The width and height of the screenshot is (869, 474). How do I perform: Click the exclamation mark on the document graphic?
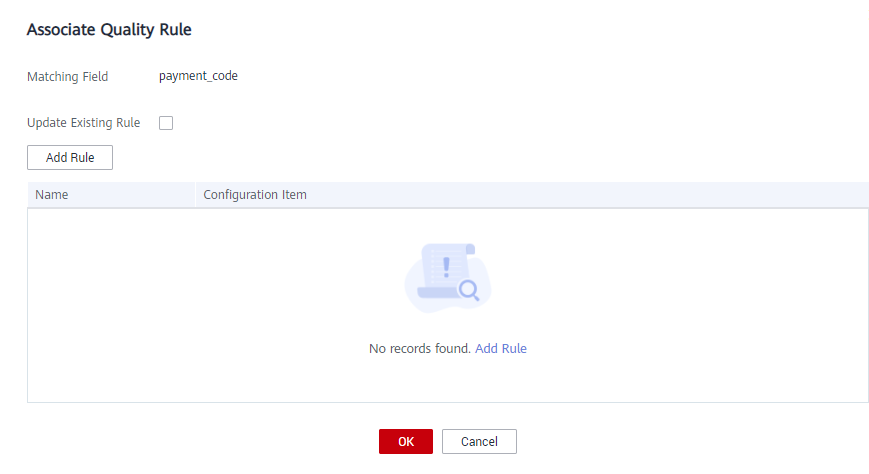pyautogui.click(x=446, y=267)
